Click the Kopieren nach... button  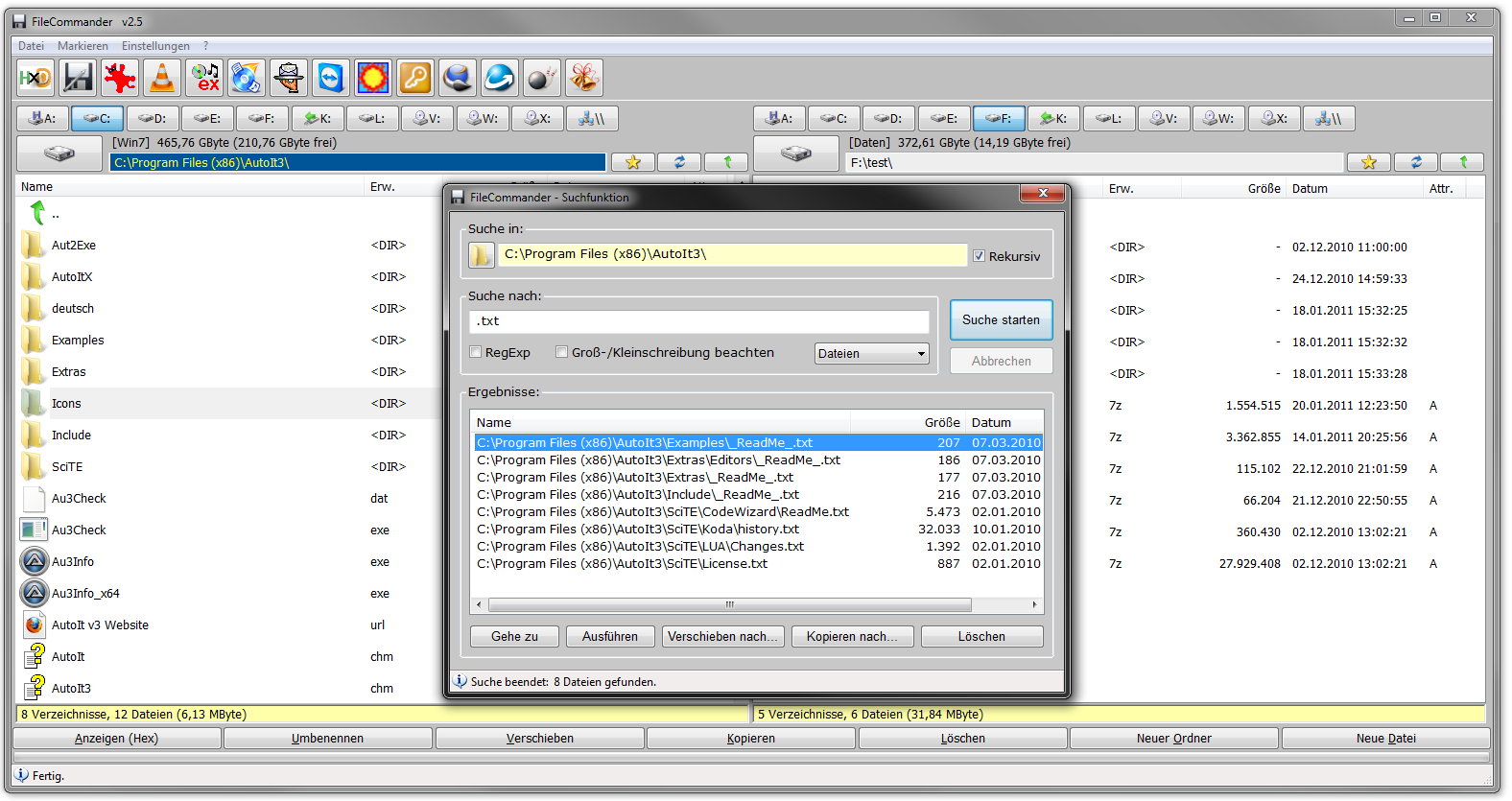[x=852, y=636]
